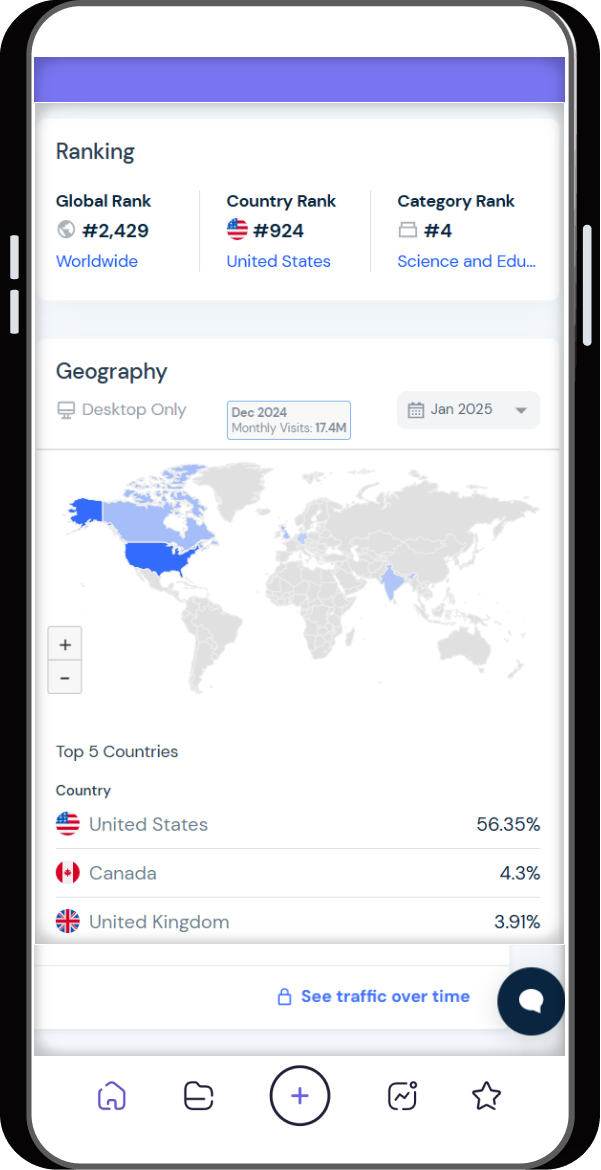The width and height of the screenshot is (601, 1170).
Task: Click the Worldwide link under Global Rank
Action: [96, 261]
